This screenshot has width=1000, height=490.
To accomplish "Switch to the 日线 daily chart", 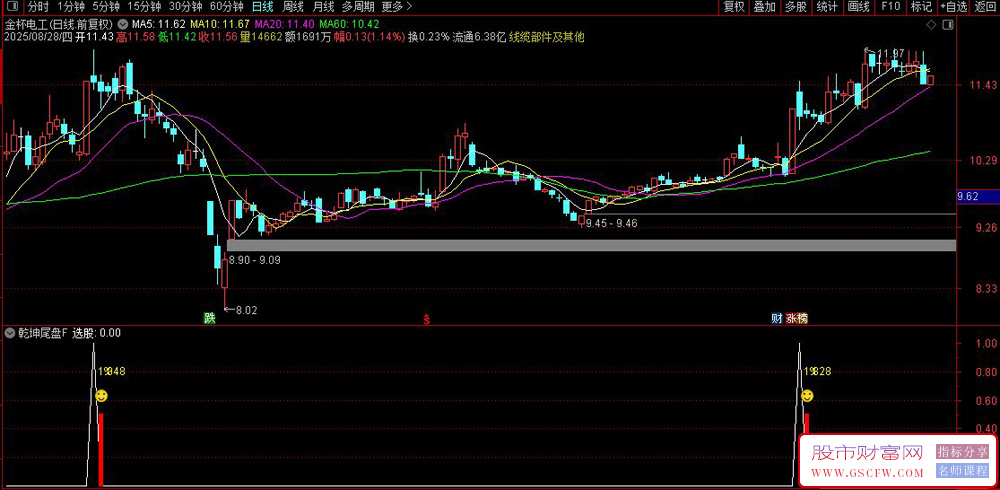I will coord(262,7).
